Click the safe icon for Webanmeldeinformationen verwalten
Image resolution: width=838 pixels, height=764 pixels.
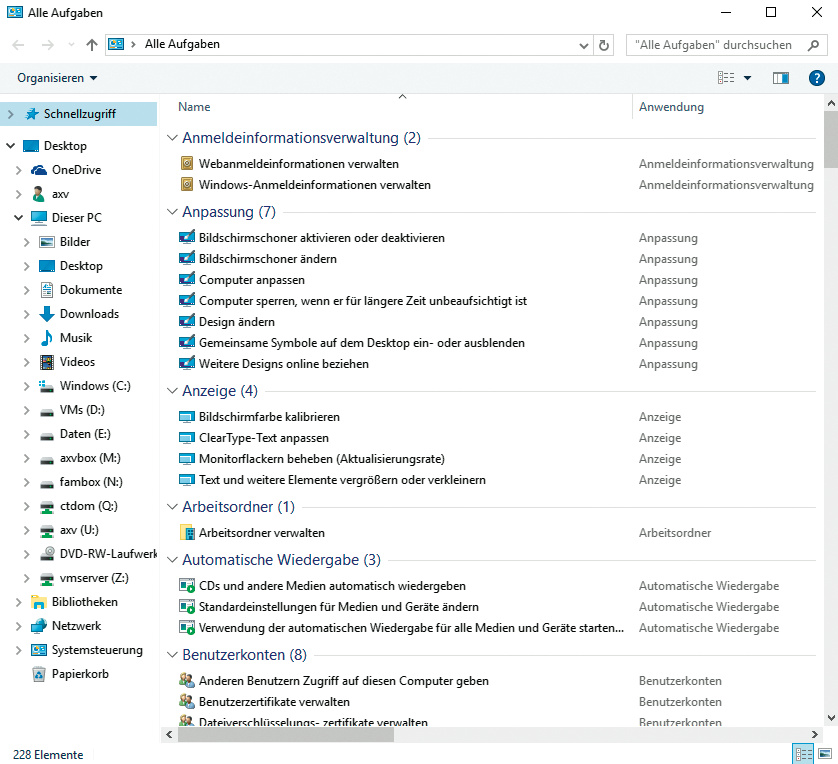(187, 163)
